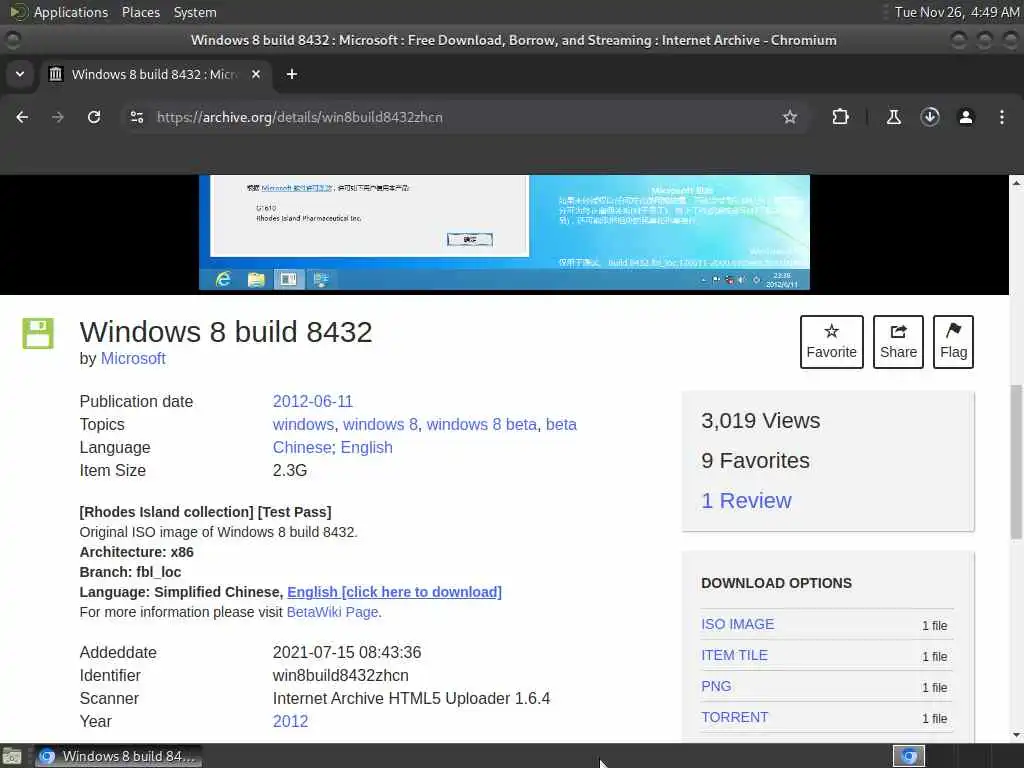Click the green floppy disk software icon
This screenshot has width=1024, height=768.
tap(38, 333)
